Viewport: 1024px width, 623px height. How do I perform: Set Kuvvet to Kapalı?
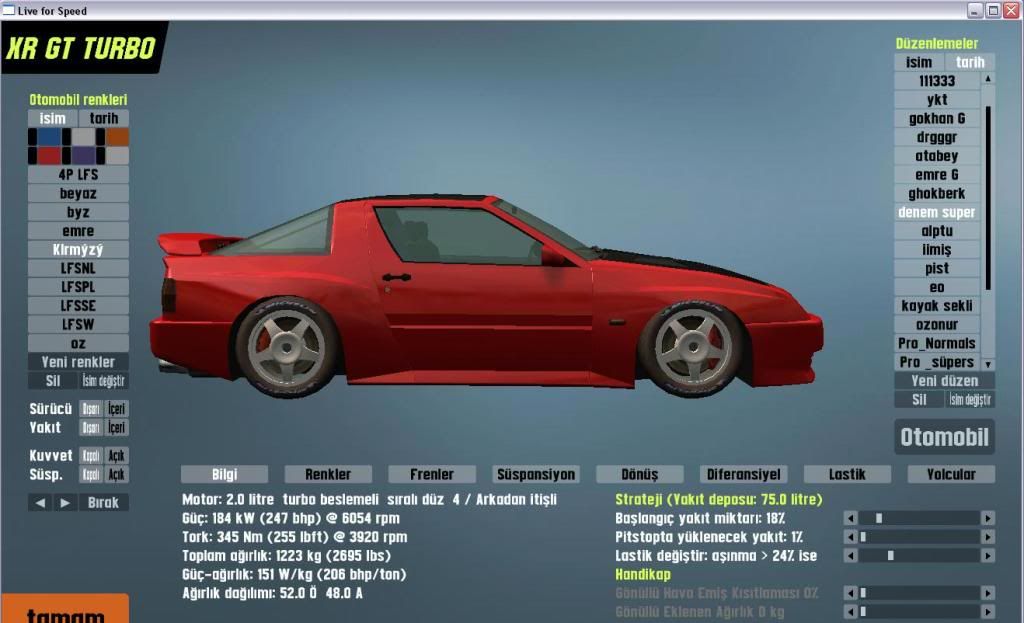[91, 456]
